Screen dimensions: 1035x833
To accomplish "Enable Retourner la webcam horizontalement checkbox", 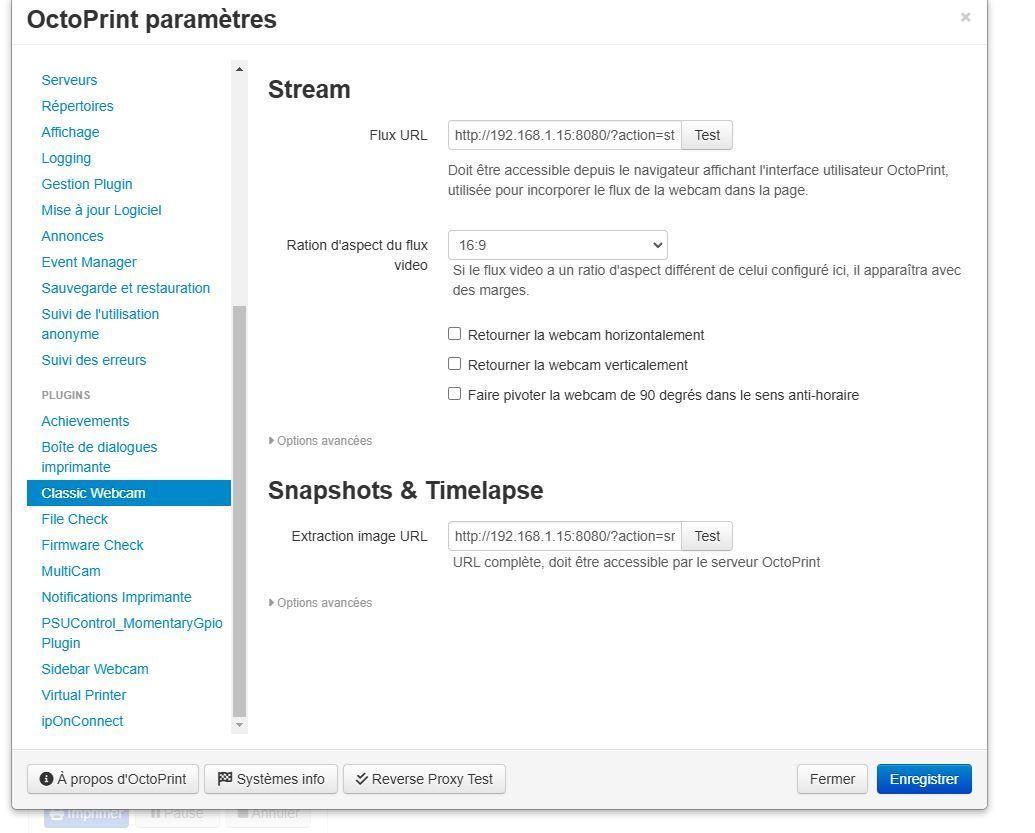I will [x=455, y=334].
